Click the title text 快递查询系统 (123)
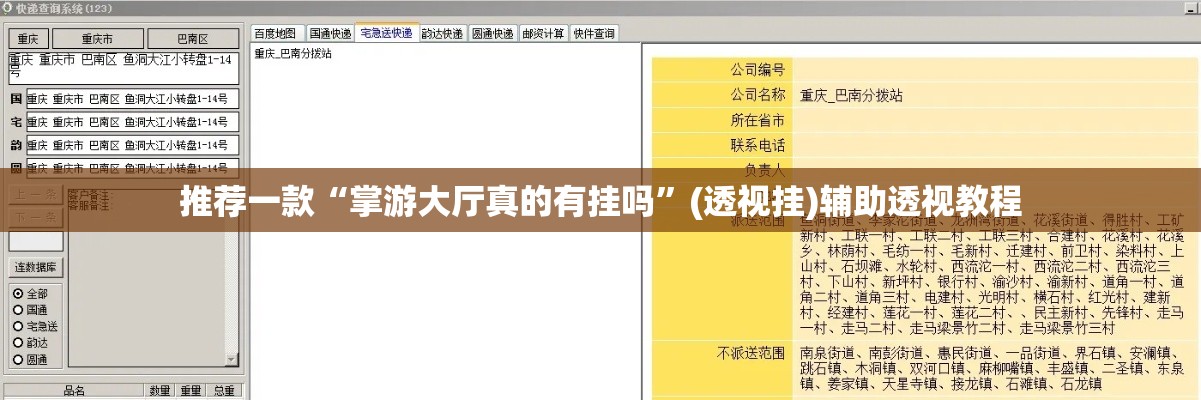The width and height of the screenshot is (1201, 400). (x=64, y=8)
